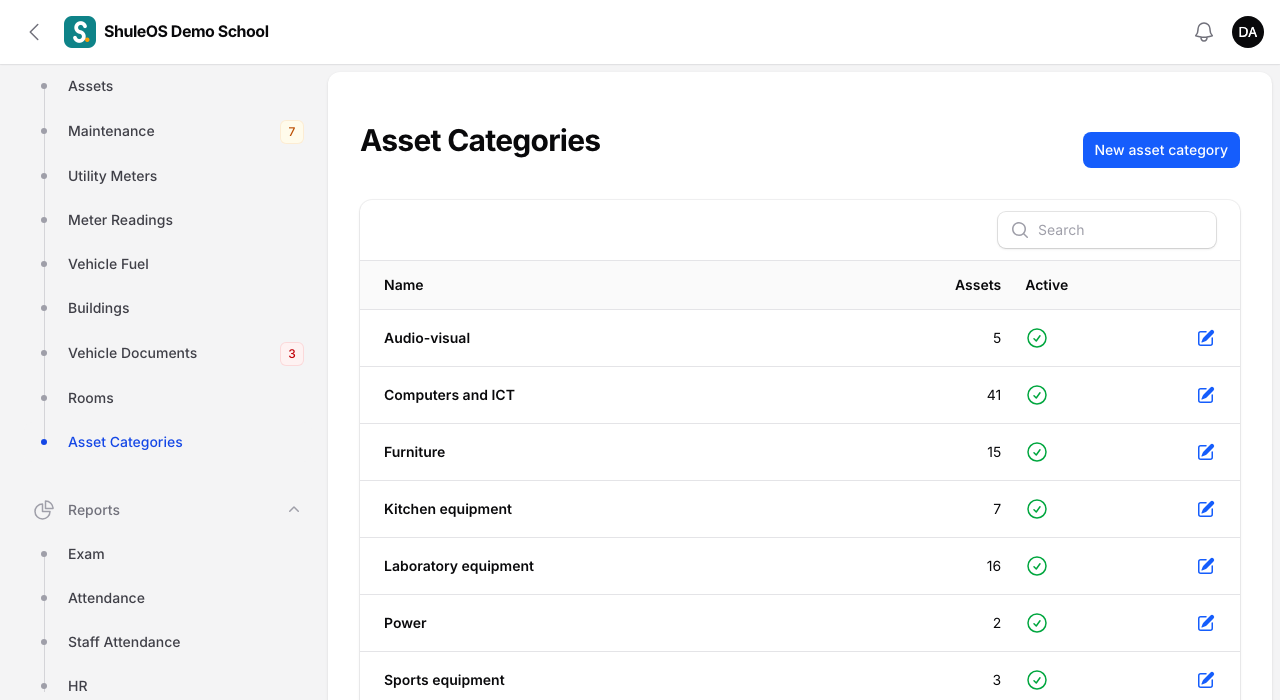1280x700 pixels.
Task: Open Vehicle Documents page
Action: point(132,353)
